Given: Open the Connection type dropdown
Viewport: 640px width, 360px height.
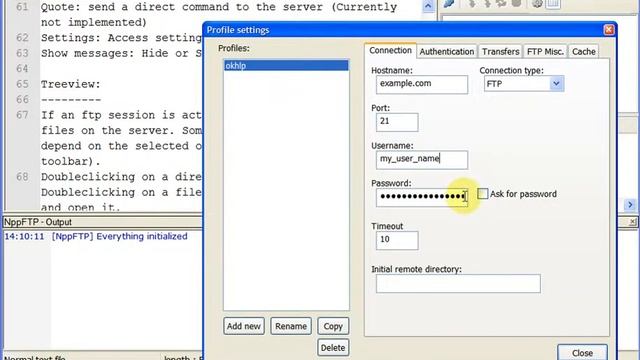Looking at the screenshot, I should point(556,84).
